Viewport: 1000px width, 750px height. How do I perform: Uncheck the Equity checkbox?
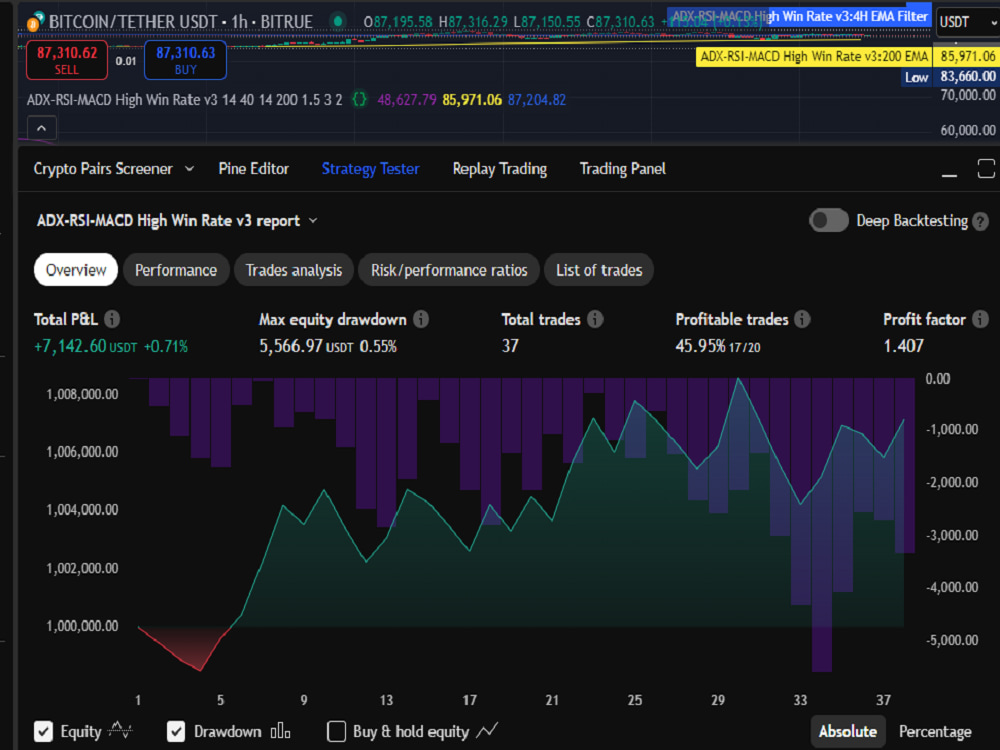(x=43, y=732)
